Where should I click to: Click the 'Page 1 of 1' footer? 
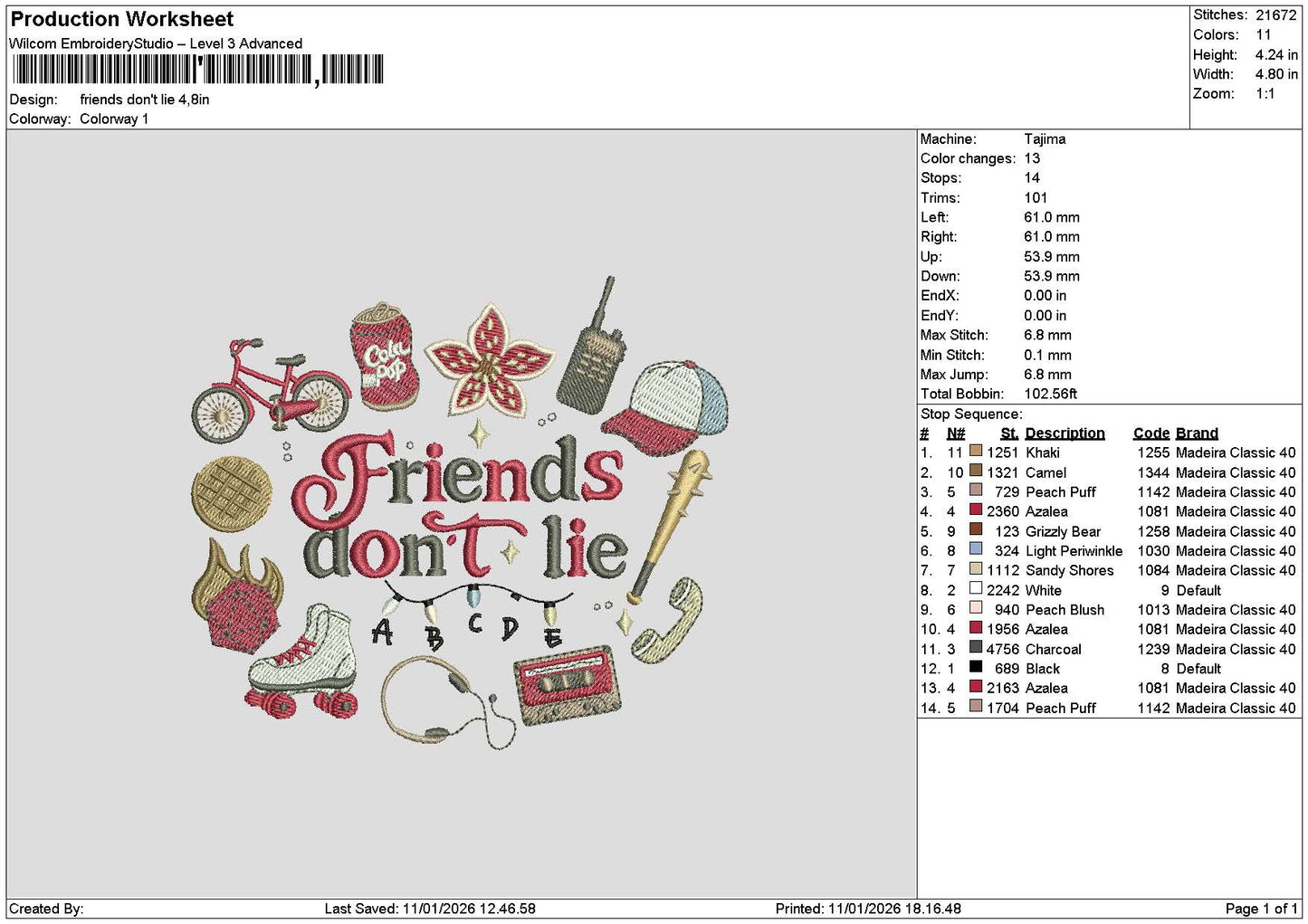(1262, 909)
